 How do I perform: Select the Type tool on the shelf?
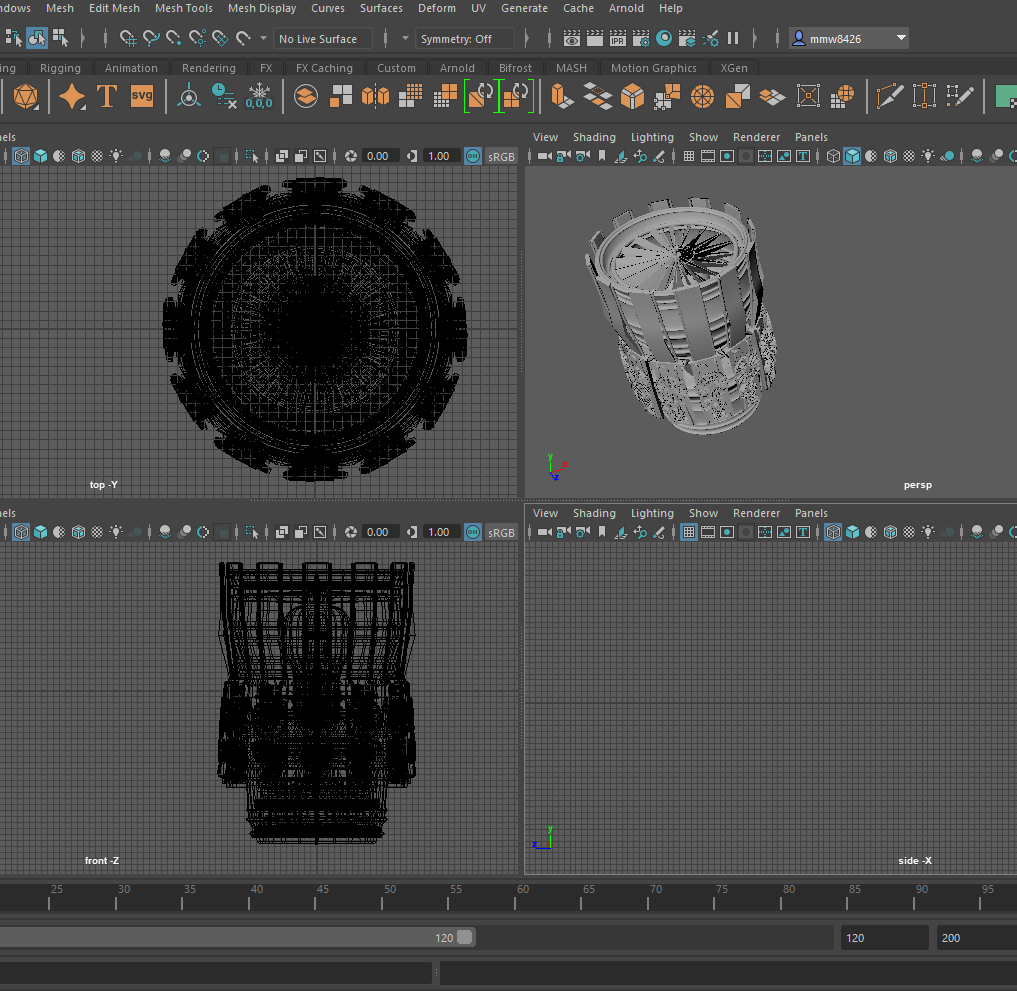click(107, 97)
